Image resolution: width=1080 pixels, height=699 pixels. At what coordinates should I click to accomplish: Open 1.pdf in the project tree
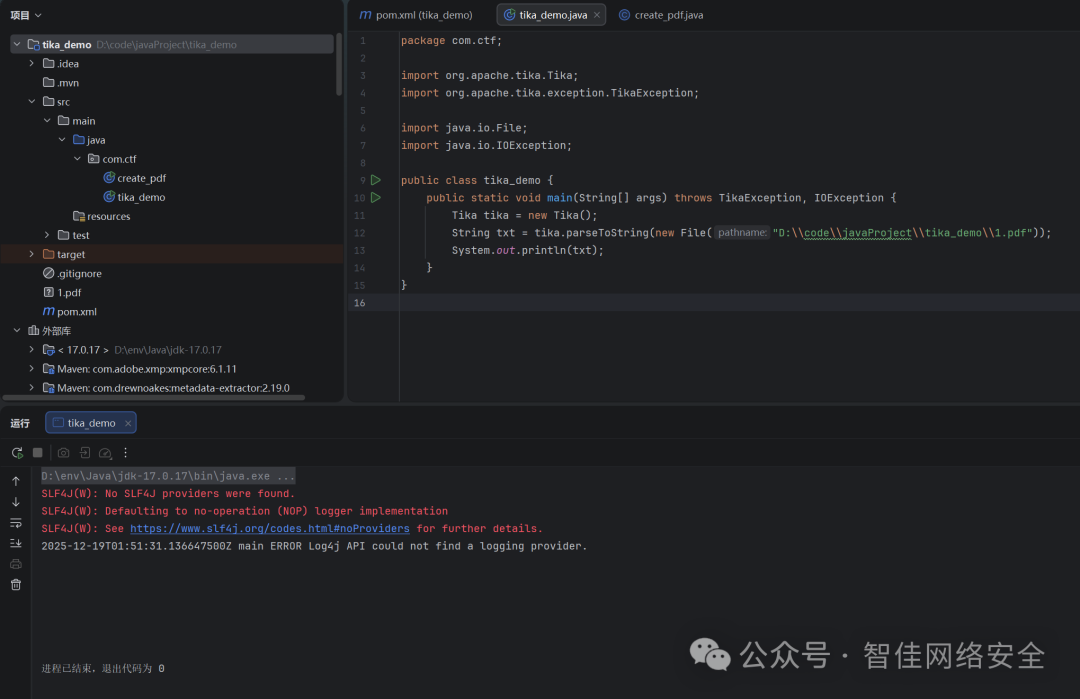pos(69,293)
